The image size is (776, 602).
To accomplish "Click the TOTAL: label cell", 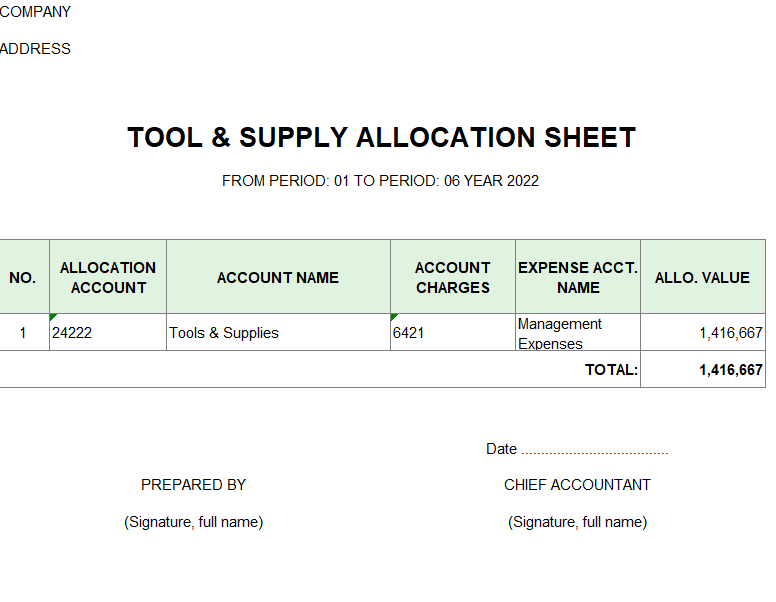I will [x=611, y=370].
